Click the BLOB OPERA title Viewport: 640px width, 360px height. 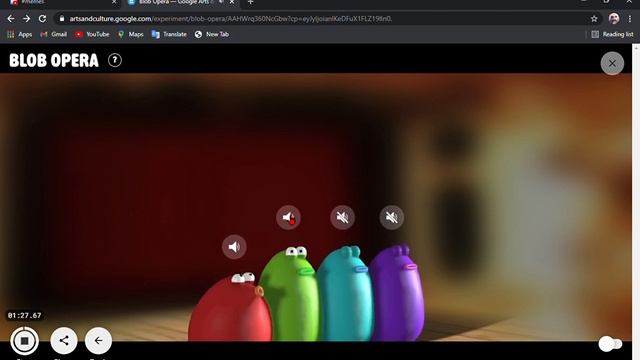point(54,61)
